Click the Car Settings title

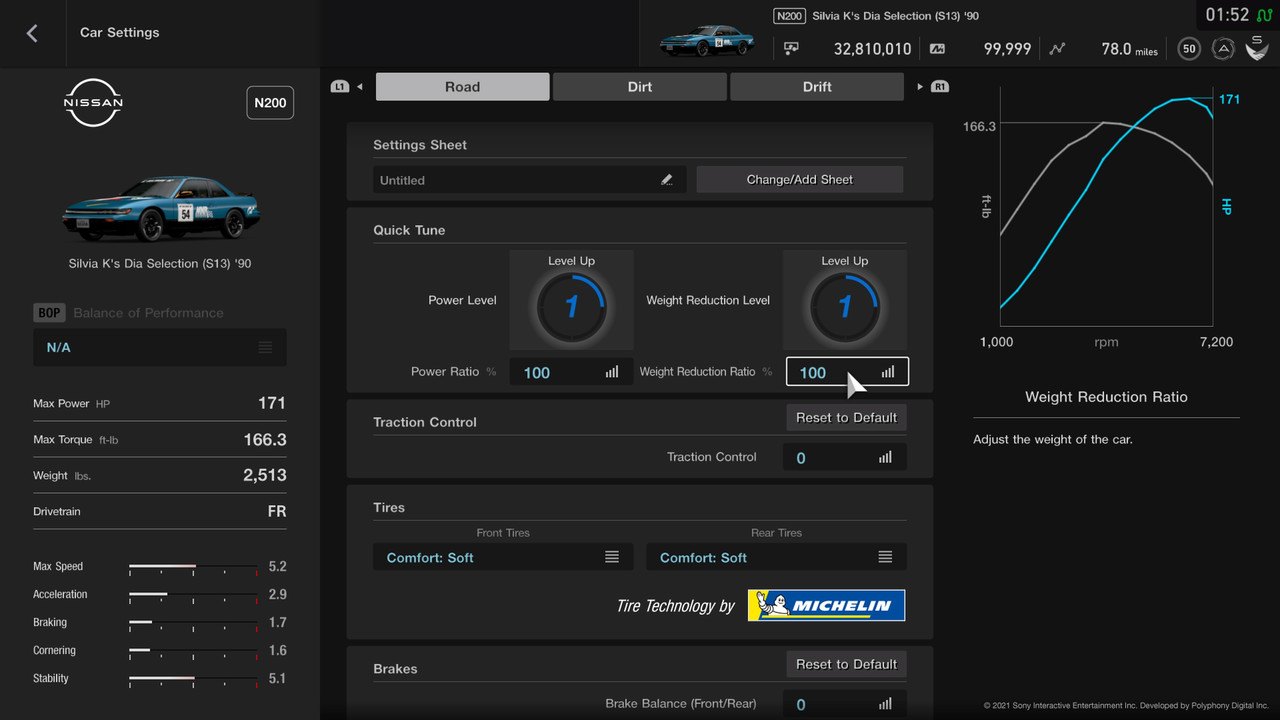pyautogui.click(x=120, y=32)
